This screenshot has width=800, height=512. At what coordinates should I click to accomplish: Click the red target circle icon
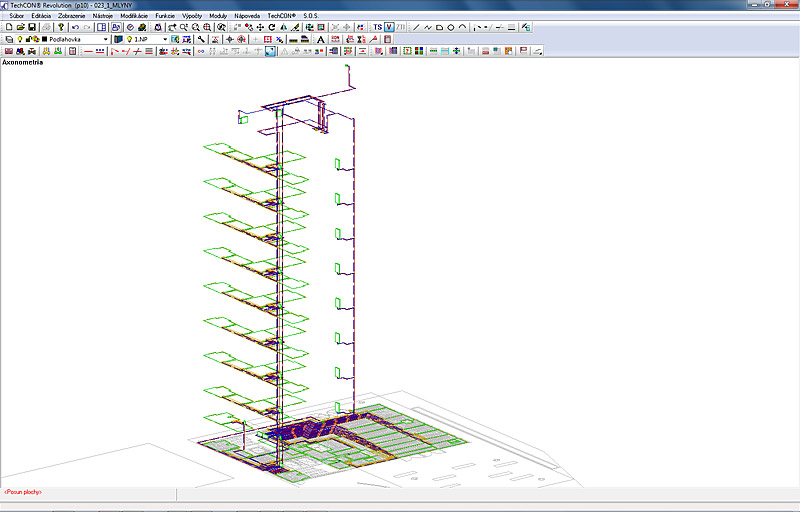241,39
